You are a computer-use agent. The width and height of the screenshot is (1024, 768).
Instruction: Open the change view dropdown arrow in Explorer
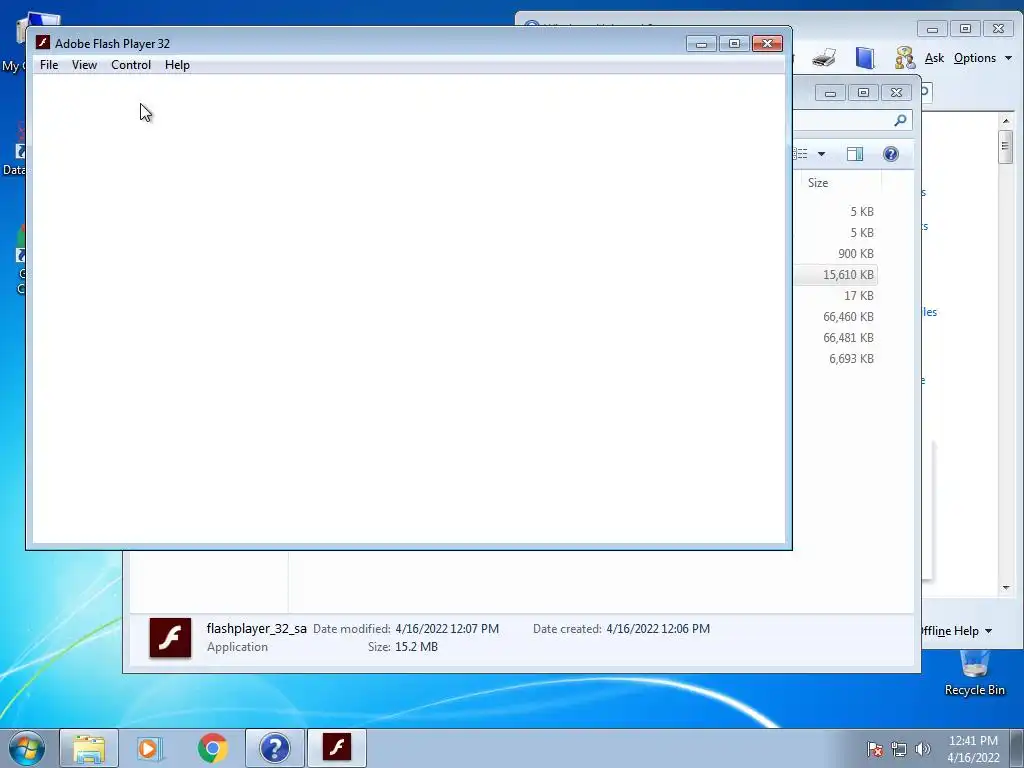point(822,154)
